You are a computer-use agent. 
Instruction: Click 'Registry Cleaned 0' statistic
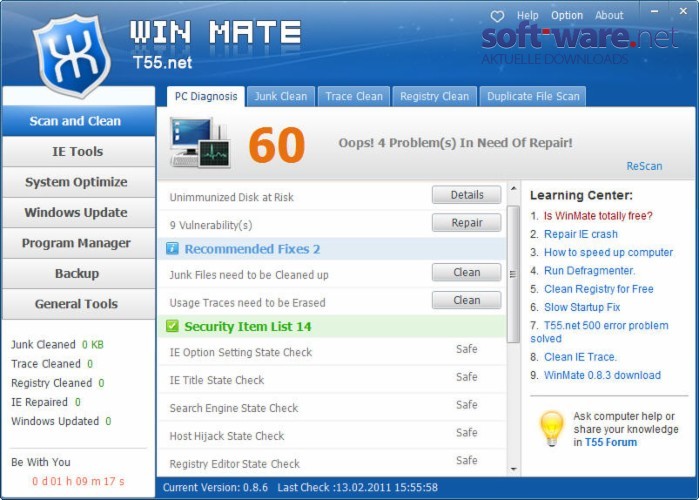(58, 383)
